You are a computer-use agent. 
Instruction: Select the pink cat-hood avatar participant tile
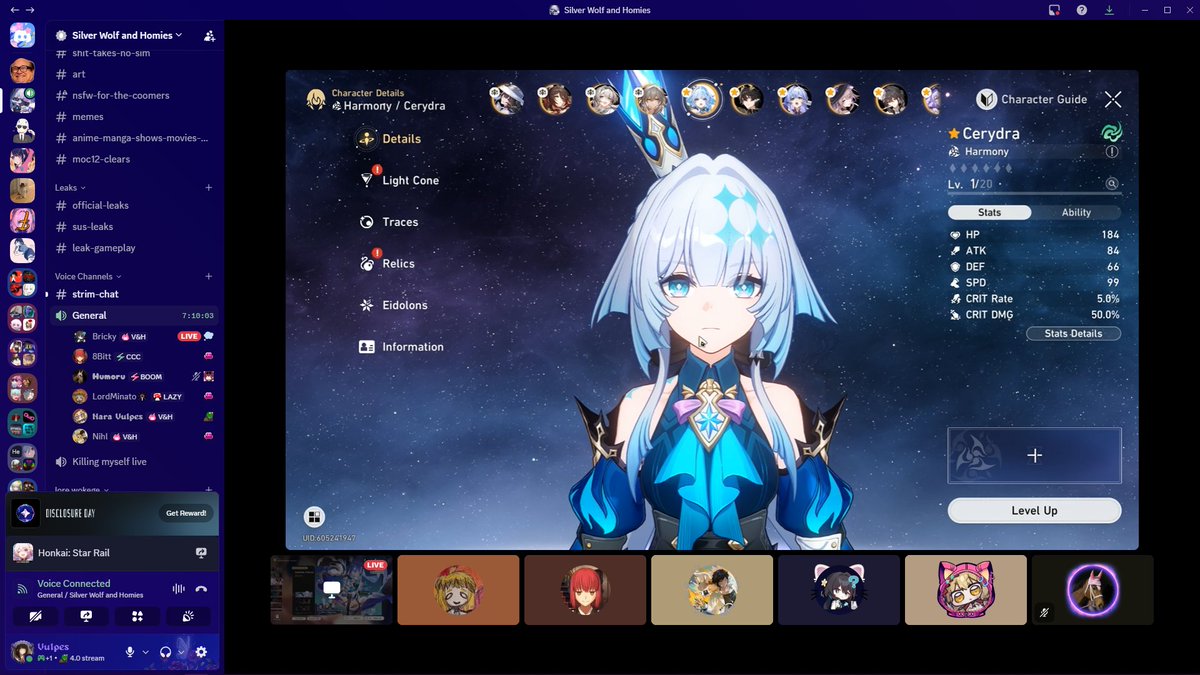[x=965, y=590]
